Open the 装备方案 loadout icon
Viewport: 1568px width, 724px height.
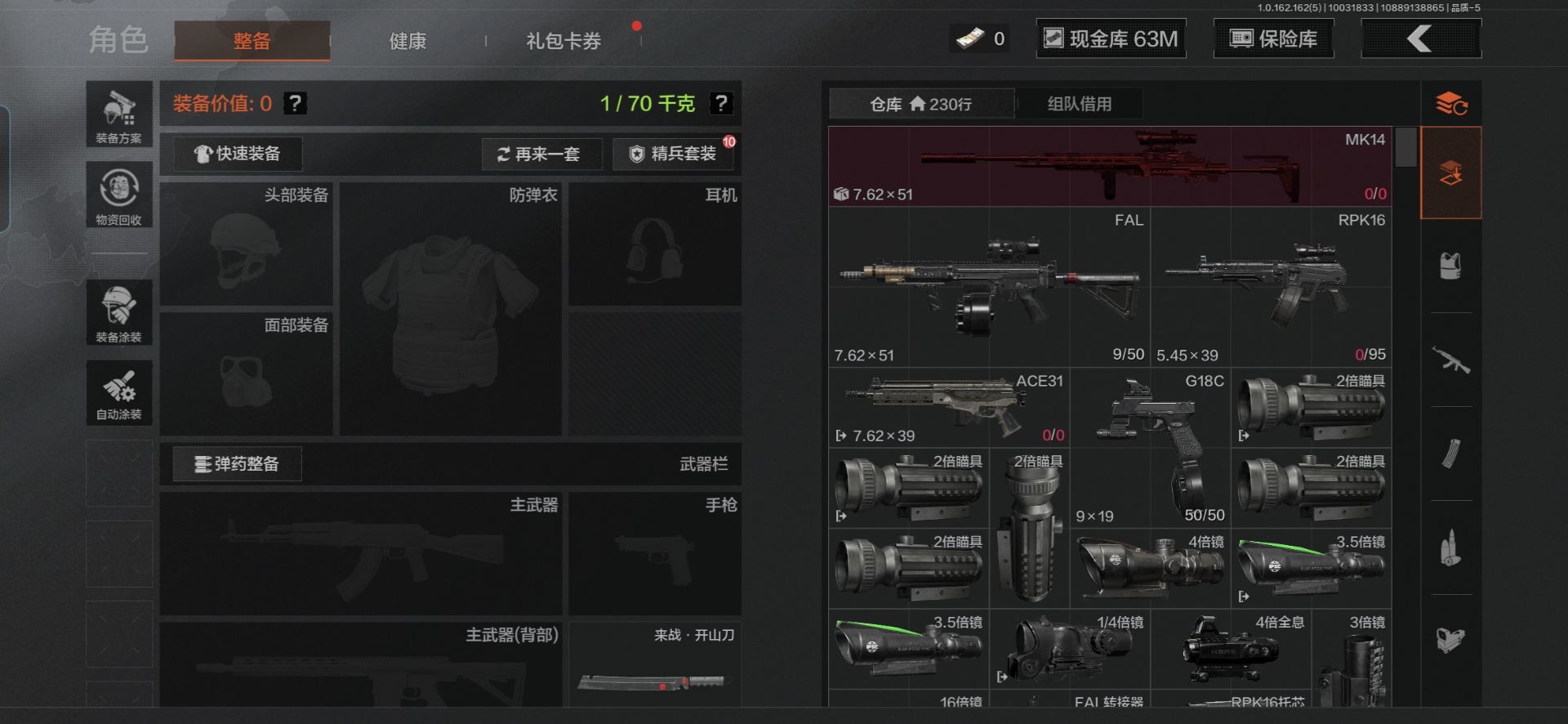pyautogui.click(x=119, y=114)
